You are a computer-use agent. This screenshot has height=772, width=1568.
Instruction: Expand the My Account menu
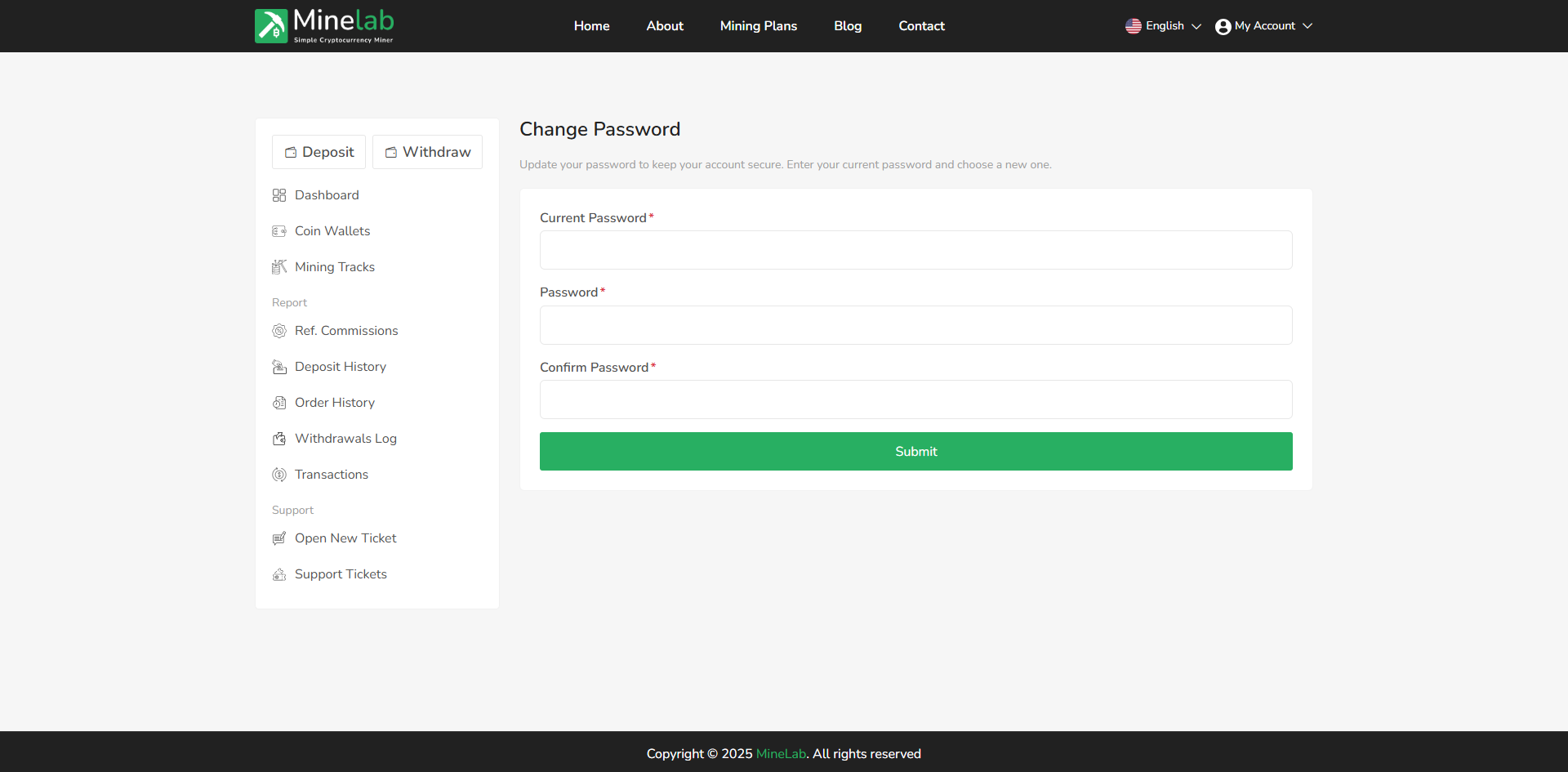pyautogui.click(x=1263, y=26)
